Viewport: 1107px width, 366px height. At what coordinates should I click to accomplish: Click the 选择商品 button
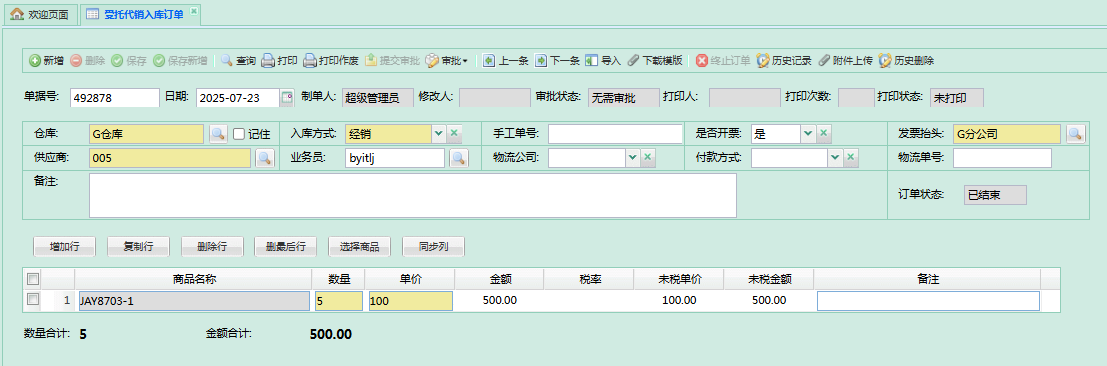click(359, 247)
